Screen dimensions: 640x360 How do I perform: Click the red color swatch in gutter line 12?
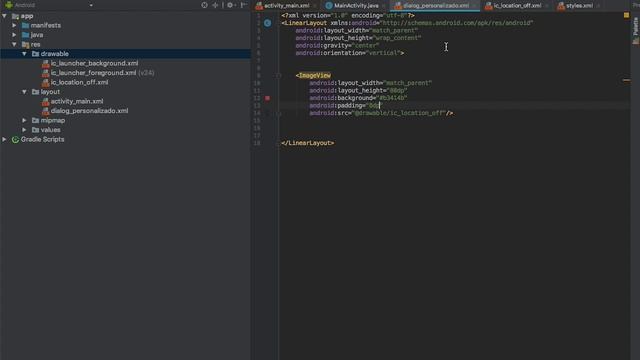[267, 98]
